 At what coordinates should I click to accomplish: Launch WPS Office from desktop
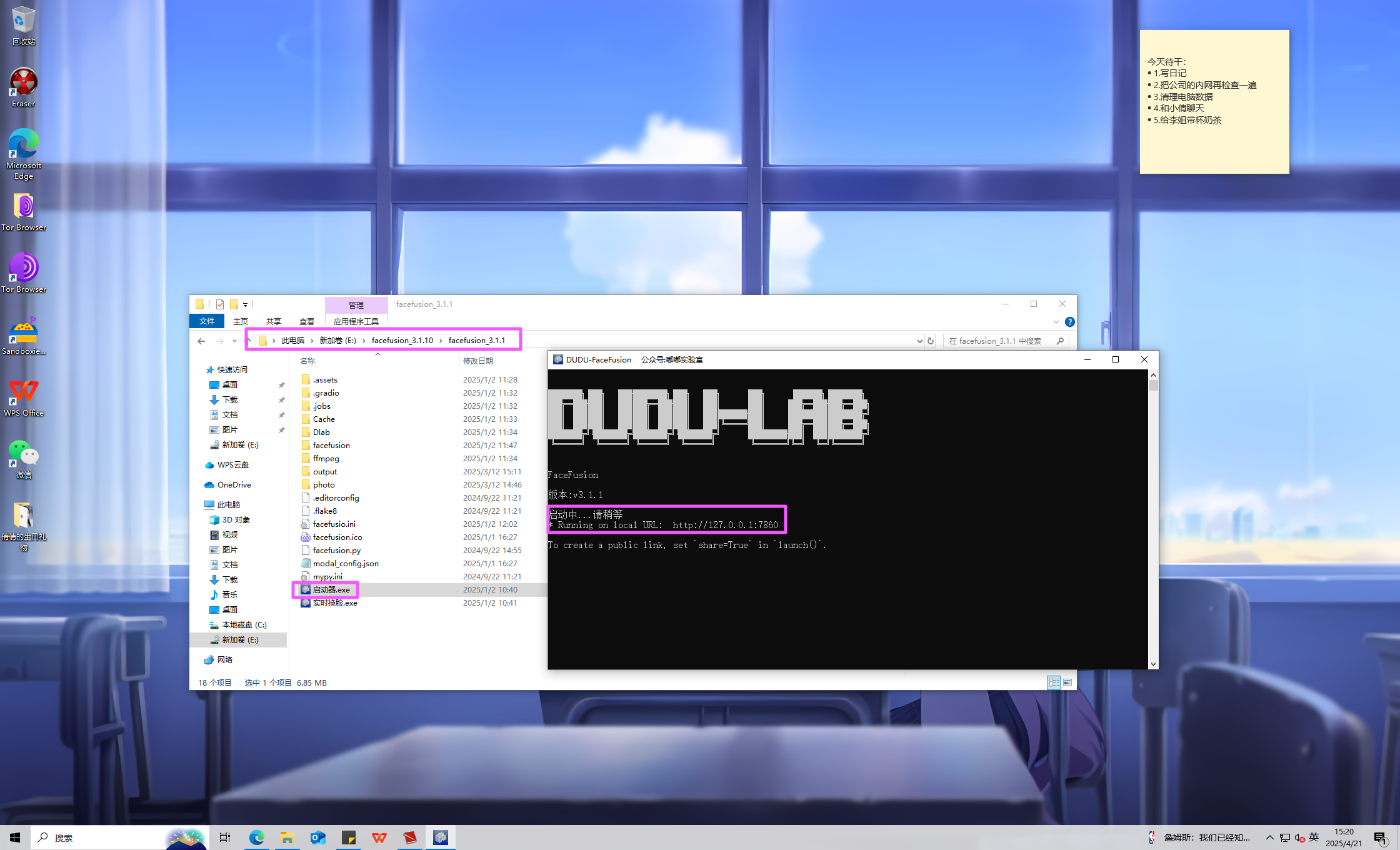[x=23, y=397]
